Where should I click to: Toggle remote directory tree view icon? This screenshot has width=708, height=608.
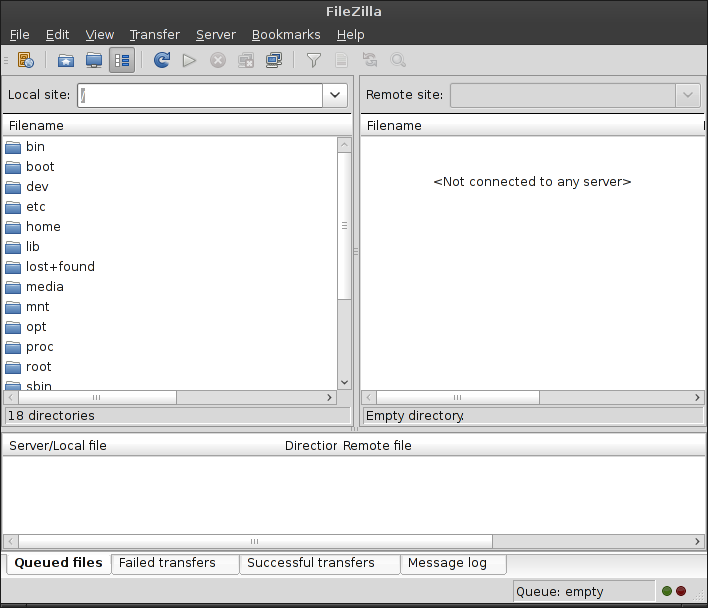pyautogui.click(x=94, y=60)
